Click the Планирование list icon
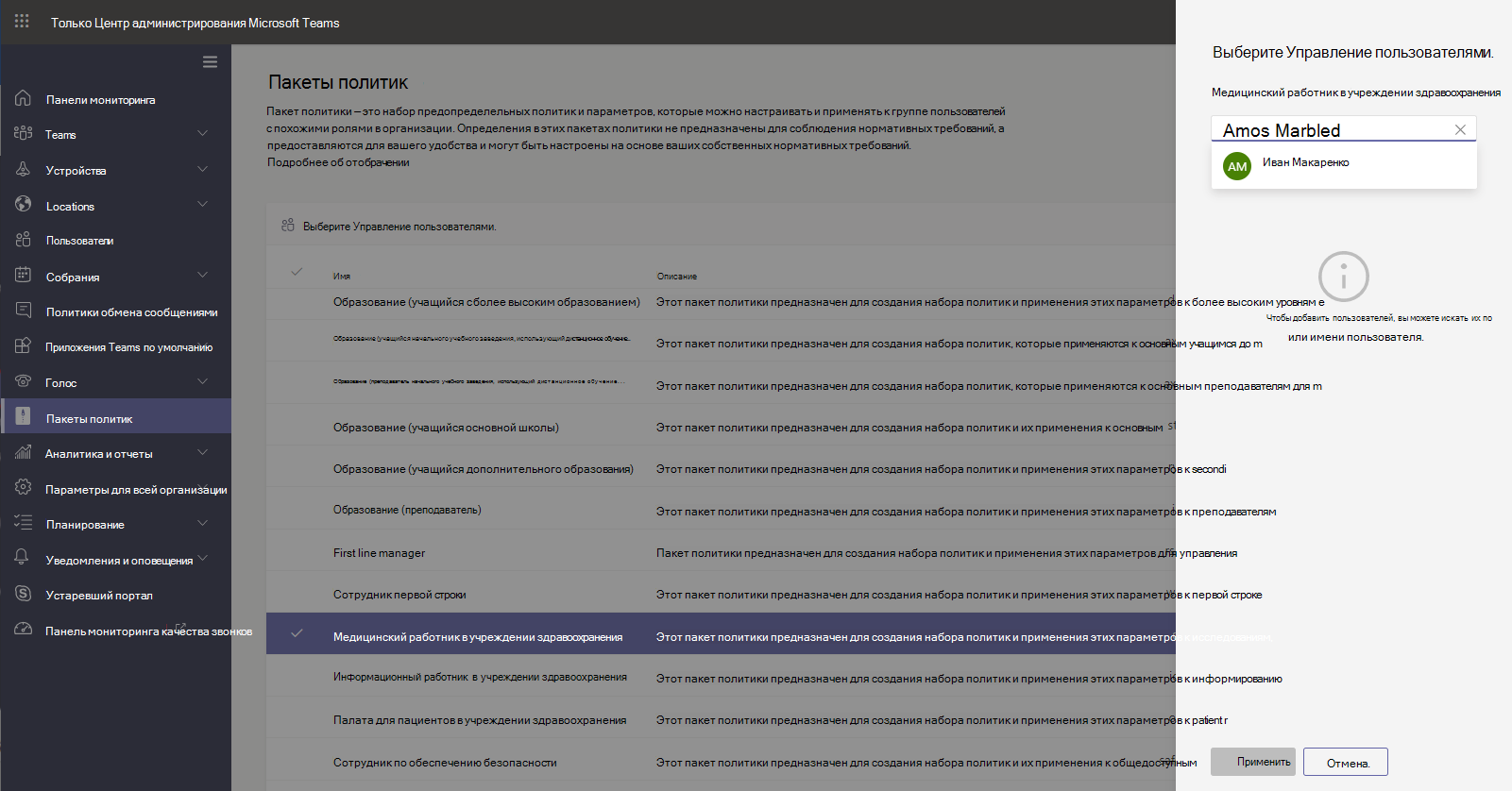This screenshot has width=1512, height=791. [23, 523]
